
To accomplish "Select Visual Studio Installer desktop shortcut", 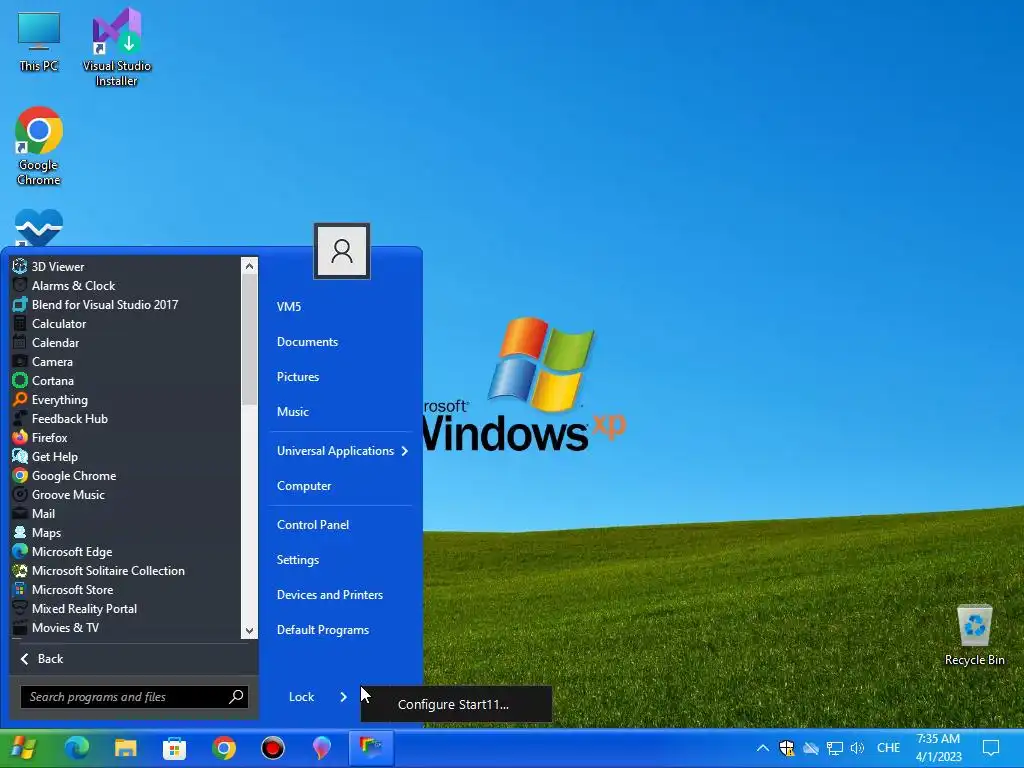I will pyautogui.click(x=117, y=48).
